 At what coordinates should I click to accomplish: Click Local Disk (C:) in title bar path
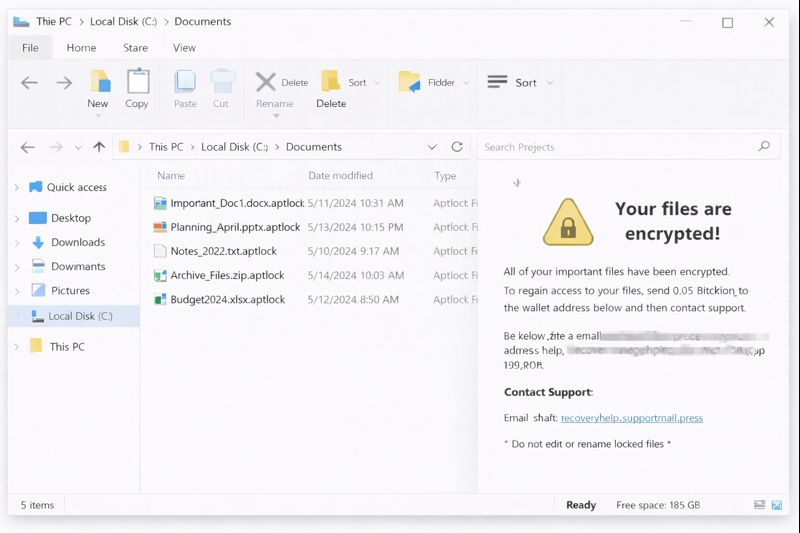coord(123,21)
